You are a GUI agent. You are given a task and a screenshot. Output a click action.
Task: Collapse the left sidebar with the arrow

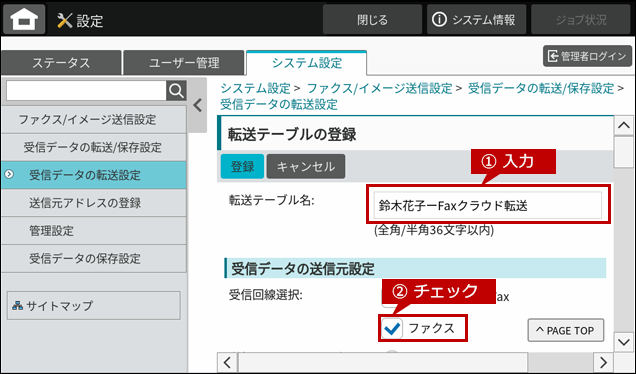click(x=198, y=105)
